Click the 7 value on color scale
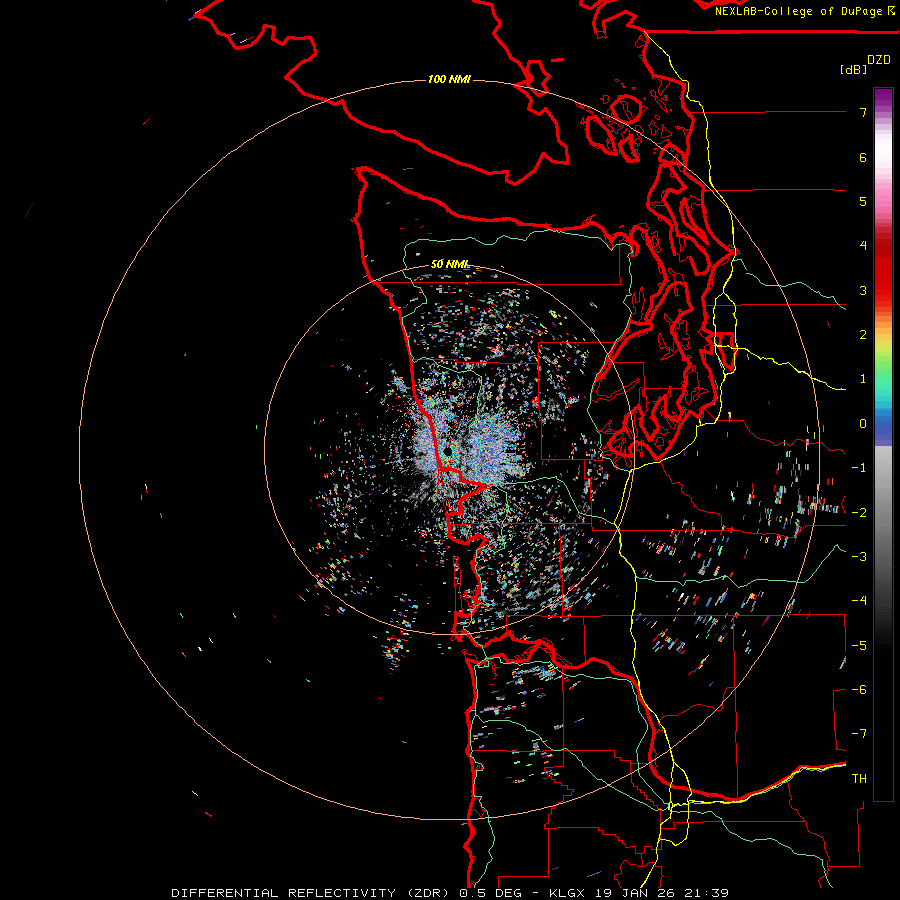900x900 pixels. coord(863,112)
